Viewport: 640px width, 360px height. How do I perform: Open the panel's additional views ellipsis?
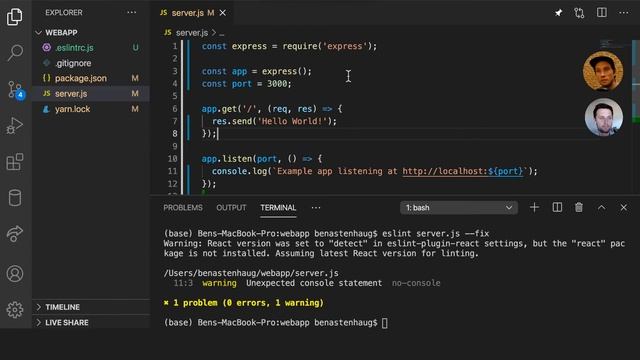pos(316,208)
